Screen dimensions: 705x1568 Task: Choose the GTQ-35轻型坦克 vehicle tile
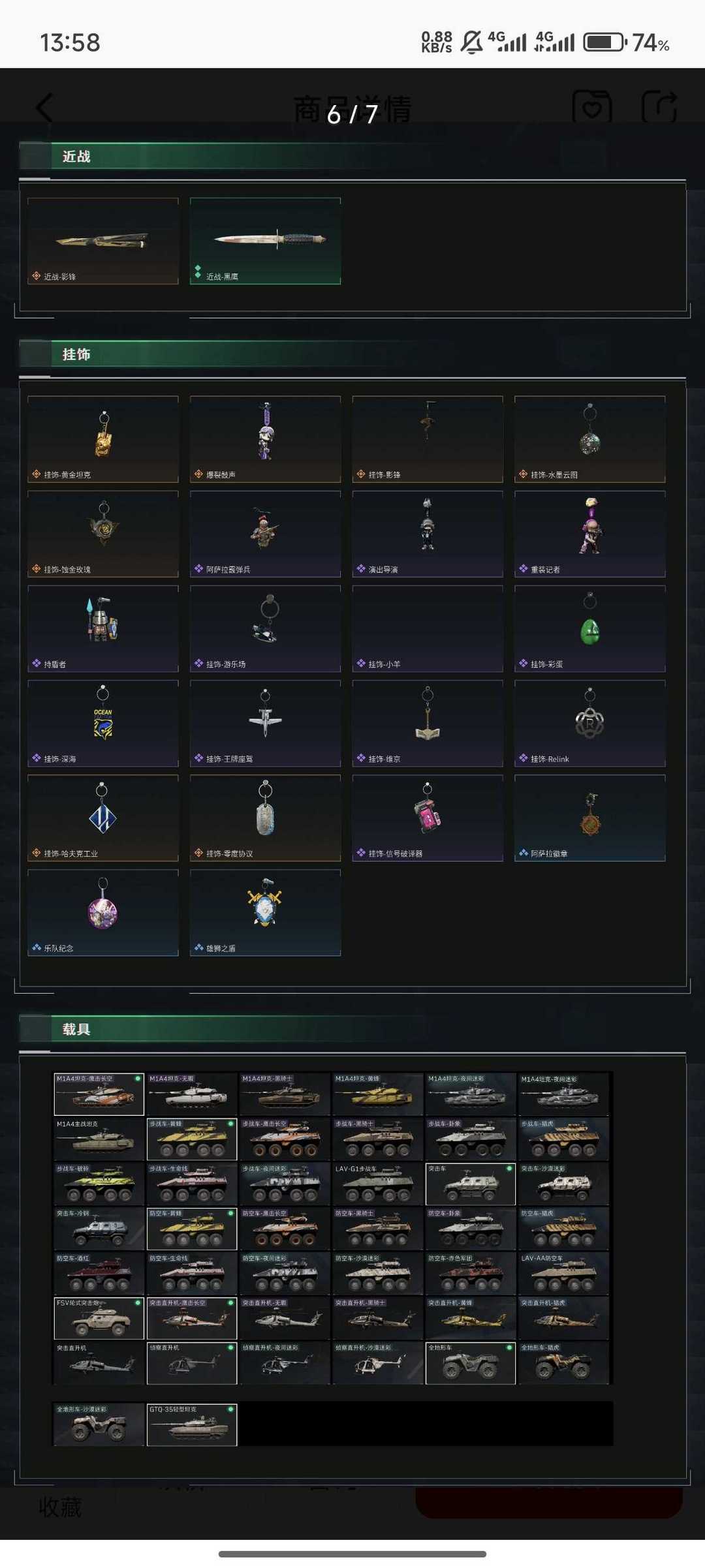point(192,1425)
